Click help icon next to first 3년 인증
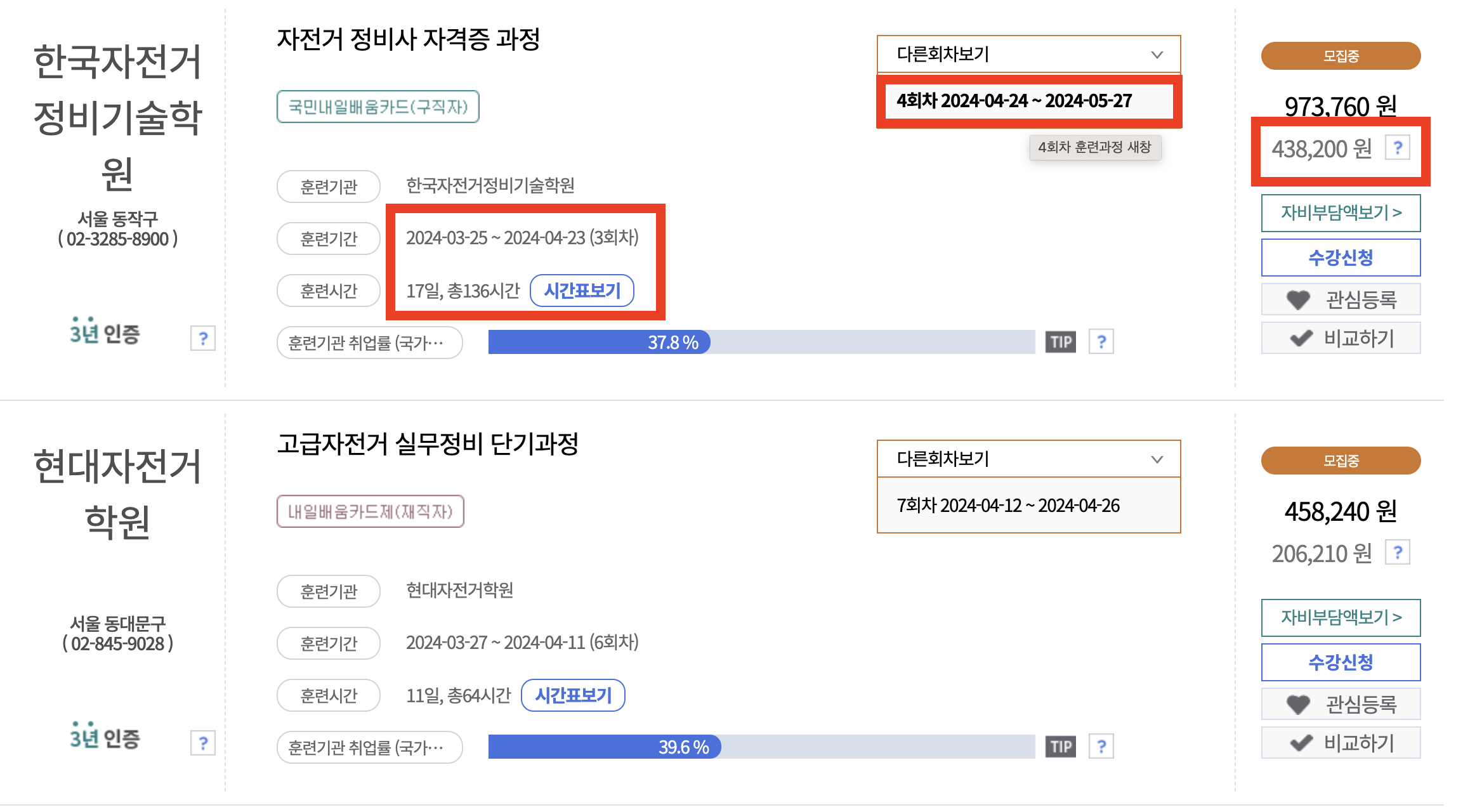The image size is (1463, 812). point(203,338)
